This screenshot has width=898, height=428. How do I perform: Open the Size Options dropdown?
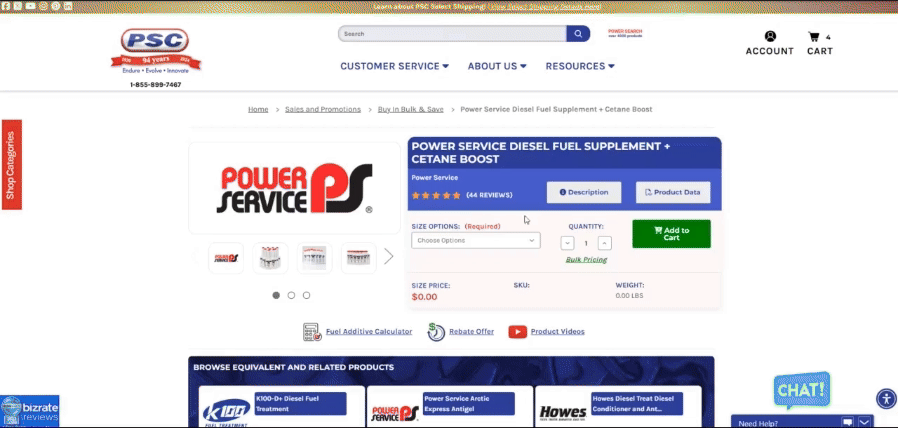476,241
